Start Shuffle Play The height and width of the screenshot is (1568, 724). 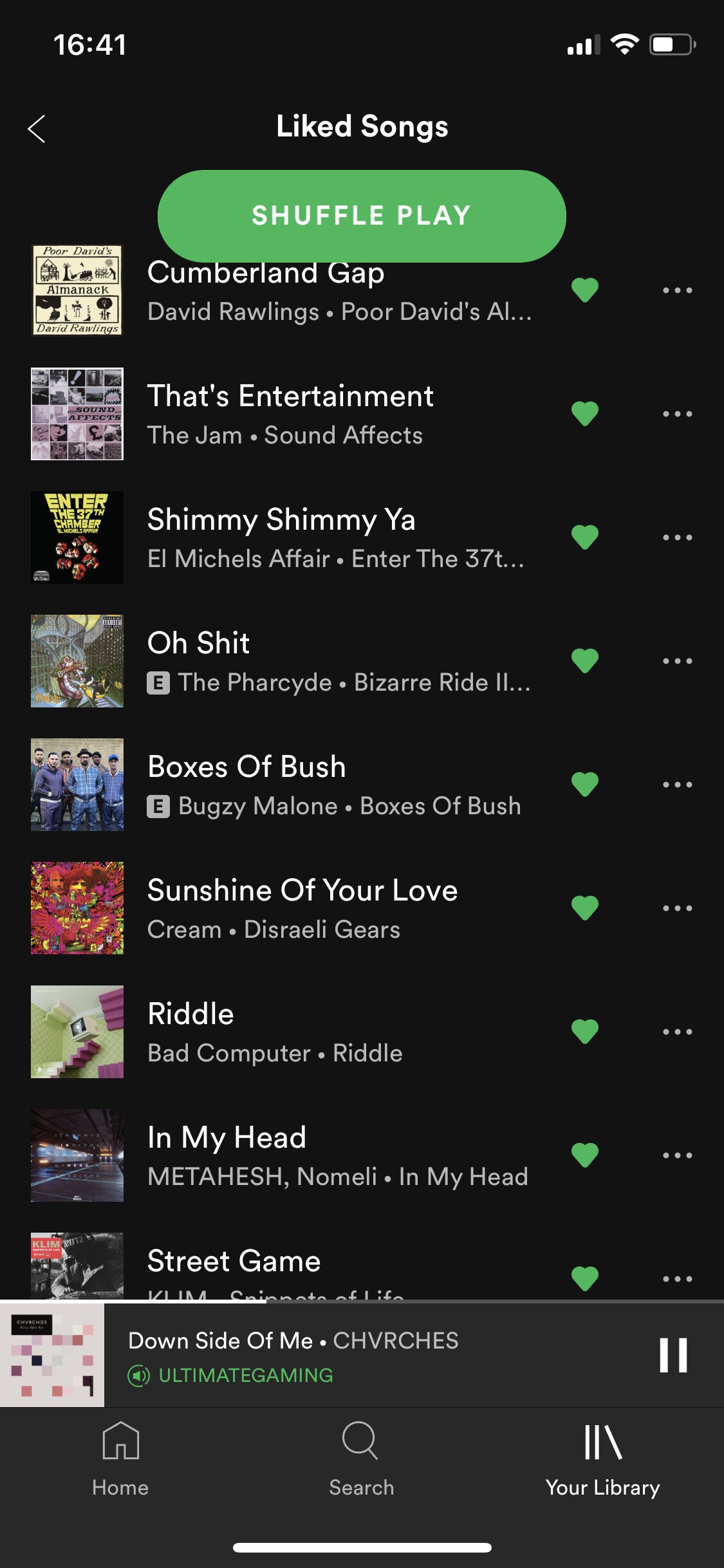click(x=362, y=216)
